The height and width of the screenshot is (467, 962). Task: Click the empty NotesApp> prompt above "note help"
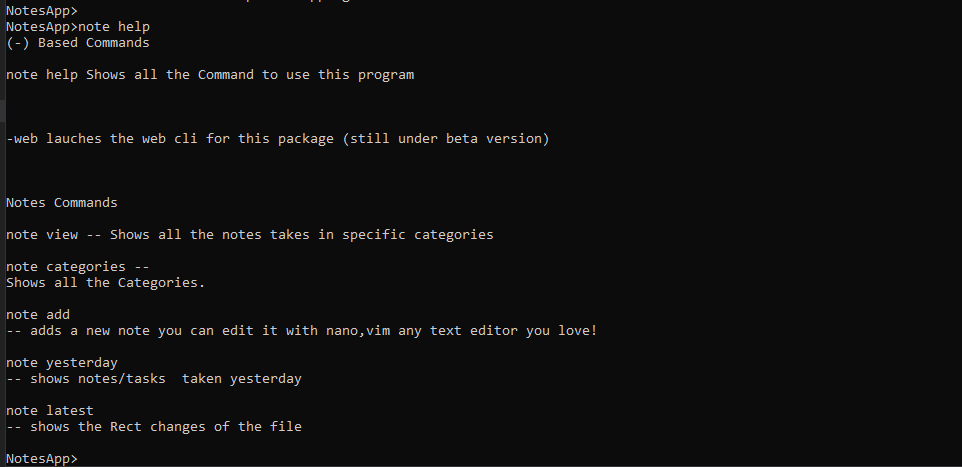pyautogui.click(x=40, y=11)
